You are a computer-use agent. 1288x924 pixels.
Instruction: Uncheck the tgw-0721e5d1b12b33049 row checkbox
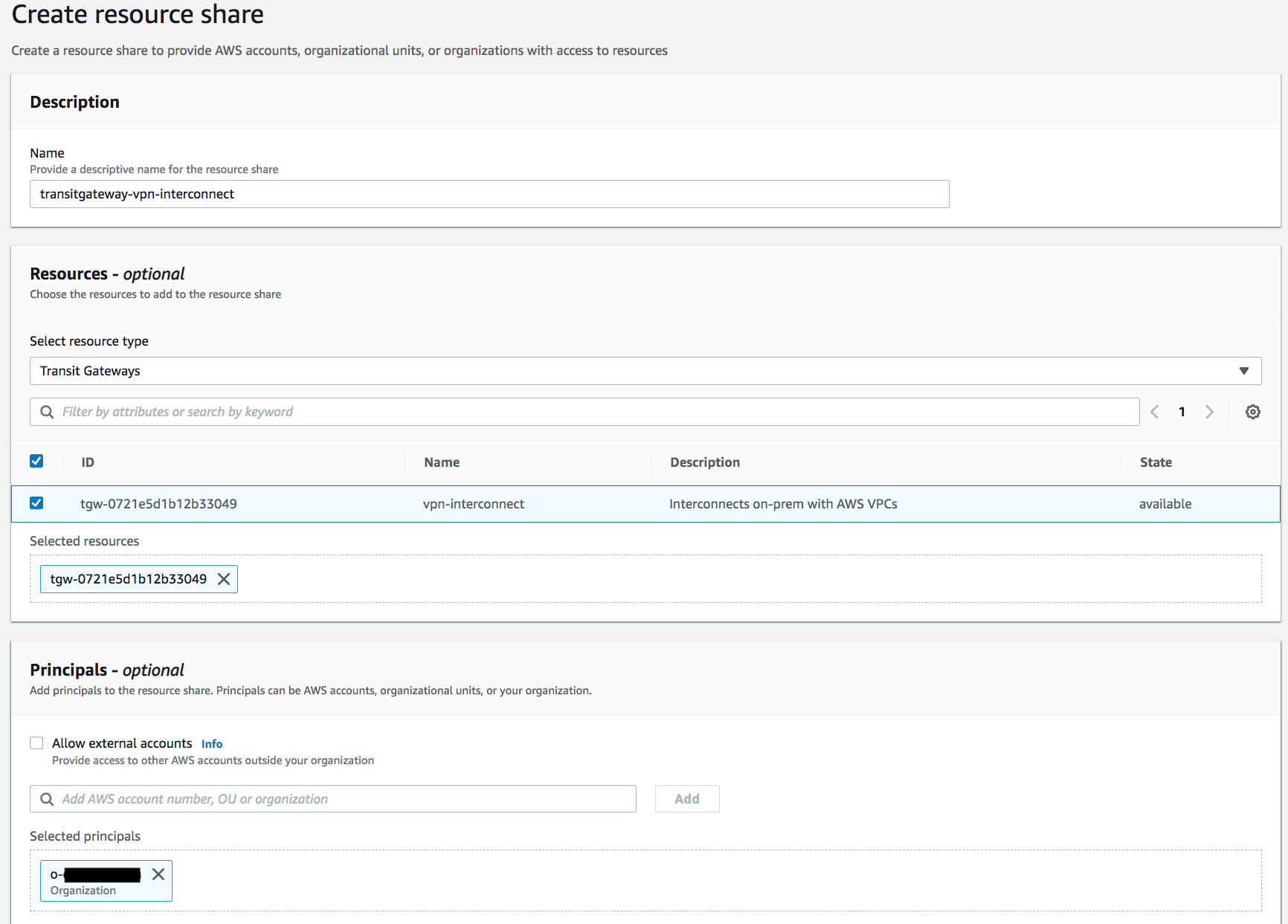point(36,503)
